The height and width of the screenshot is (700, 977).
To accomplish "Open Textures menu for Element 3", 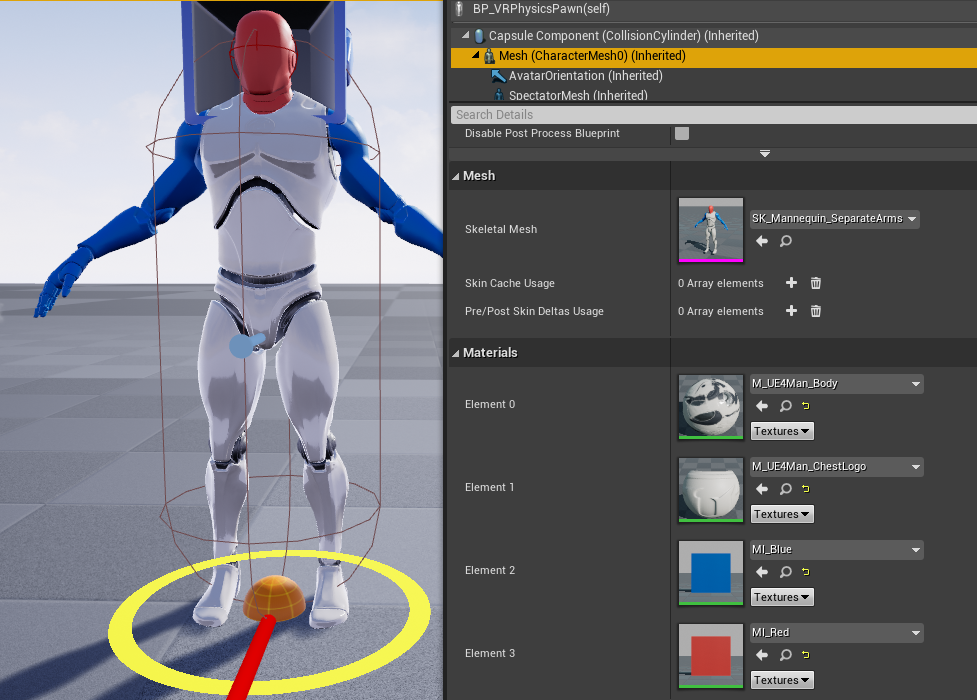I will click(x=782, y=680).
